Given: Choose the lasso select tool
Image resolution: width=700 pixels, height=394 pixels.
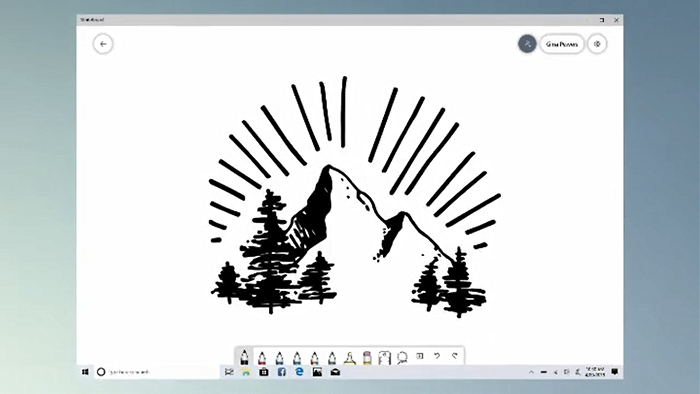Looking at the screenshot, I should coord(402,357).
